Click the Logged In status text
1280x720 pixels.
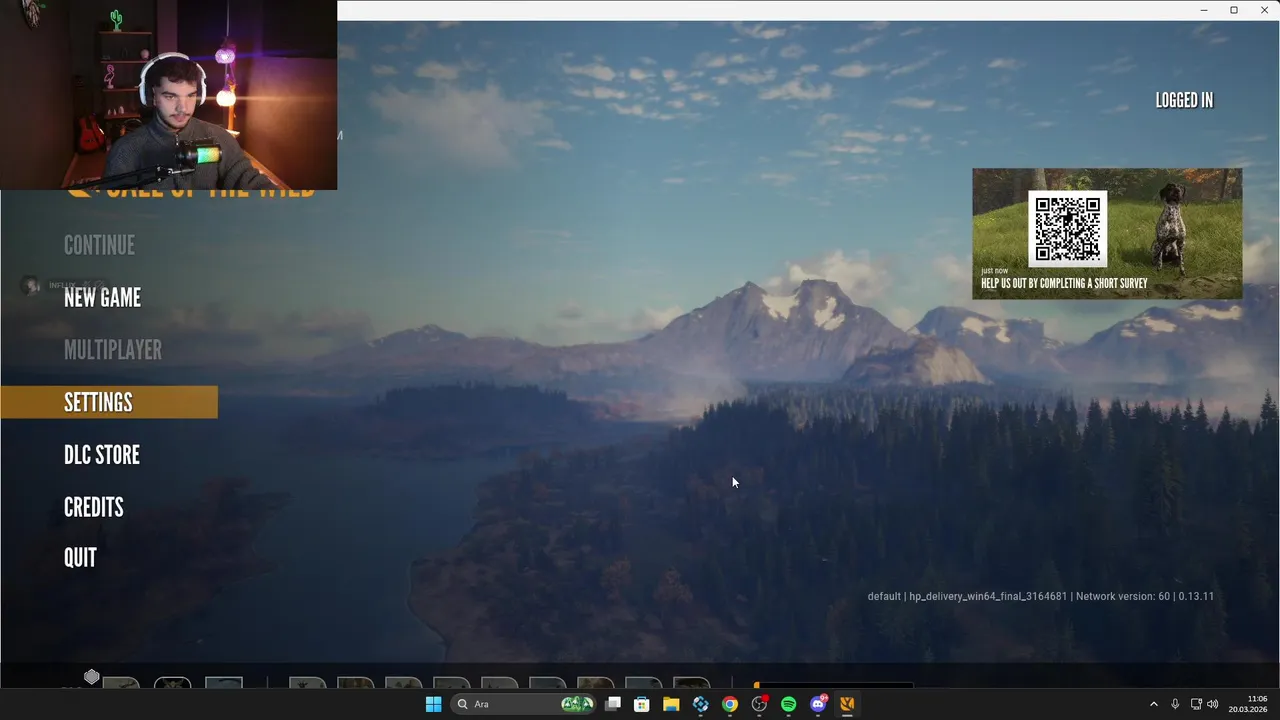tap(1184, 100)
